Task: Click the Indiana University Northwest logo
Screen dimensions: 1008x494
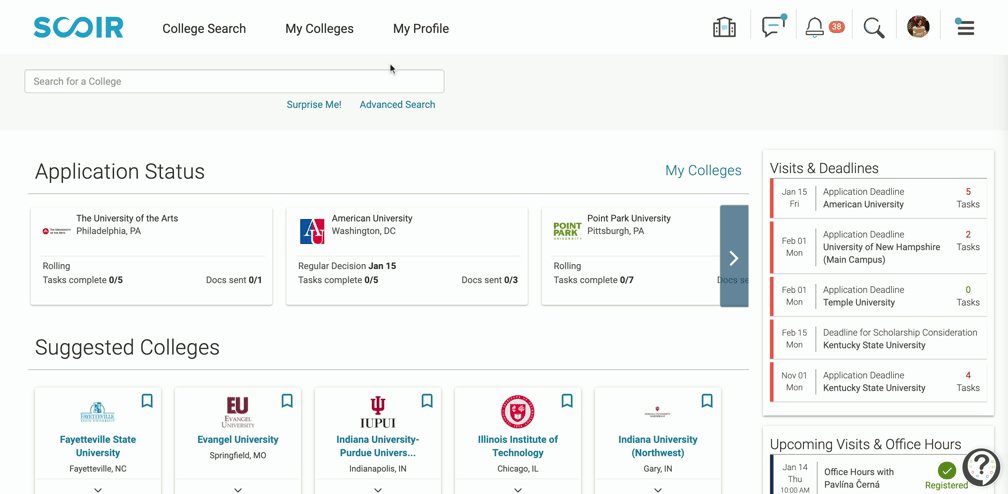Action: [x=657, y=412]
